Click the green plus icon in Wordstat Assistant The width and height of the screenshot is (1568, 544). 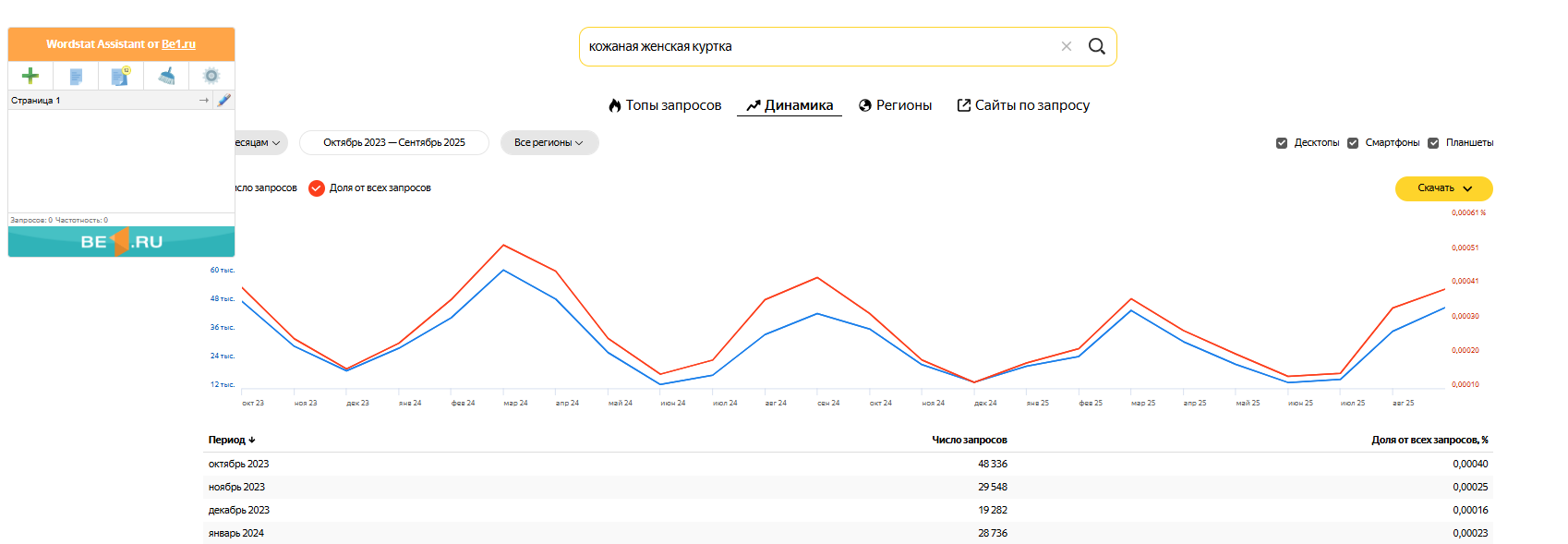30,76
